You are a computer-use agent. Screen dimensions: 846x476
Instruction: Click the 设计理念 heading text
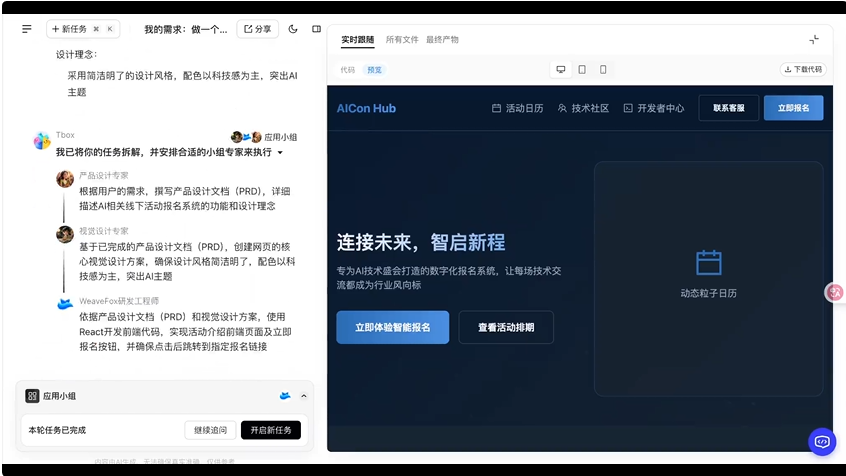(76, 55)
